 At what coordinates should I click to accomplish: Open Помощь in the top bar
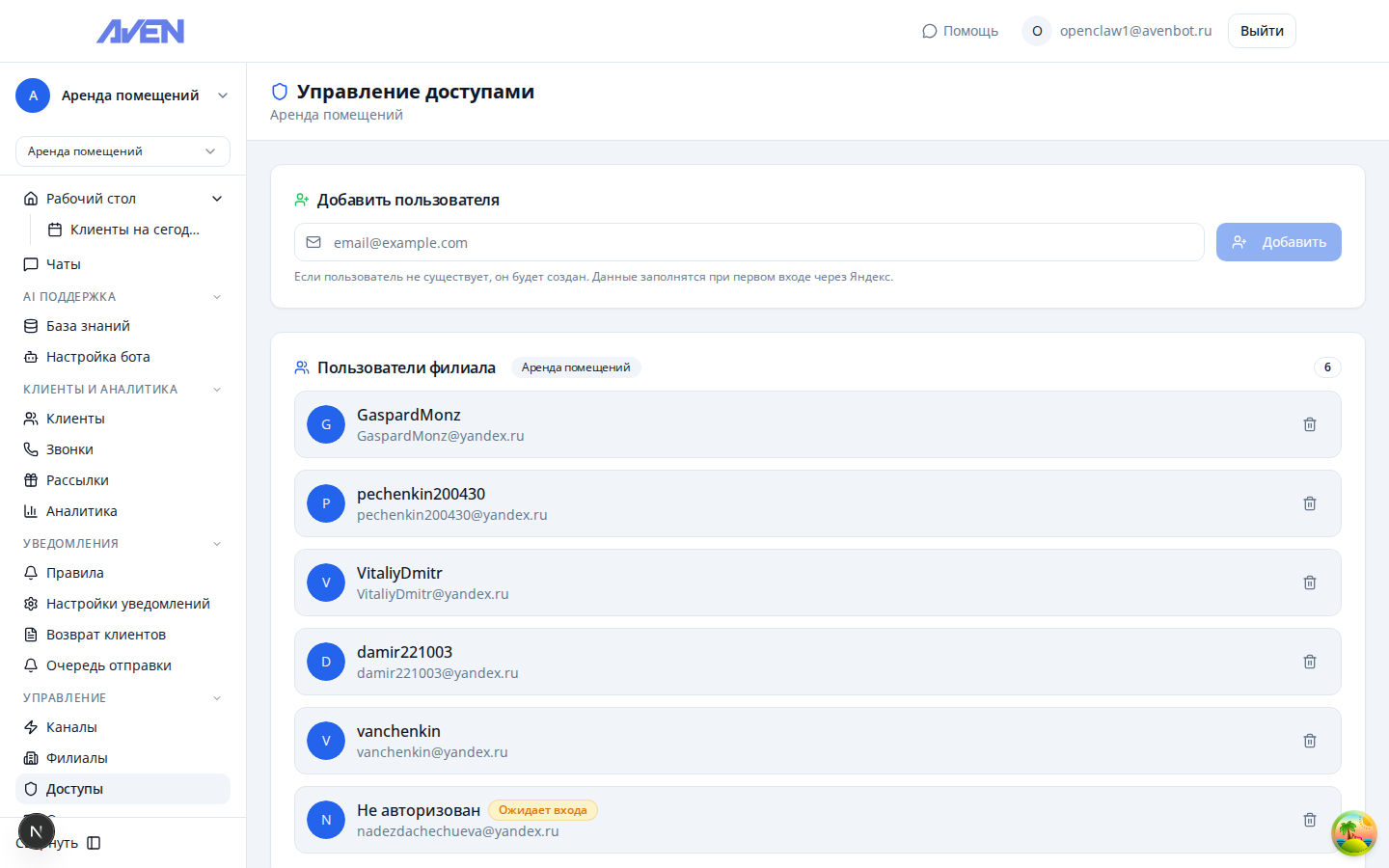[x=960, y=30]
